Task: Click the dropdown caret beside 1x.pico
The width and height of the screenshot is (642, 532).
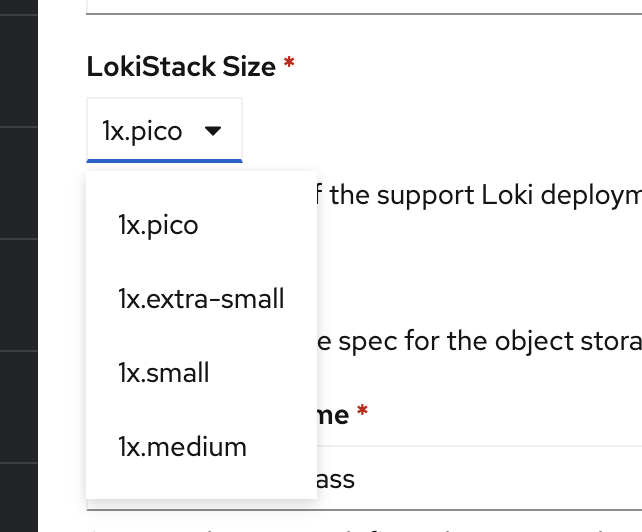Action: 212,131
